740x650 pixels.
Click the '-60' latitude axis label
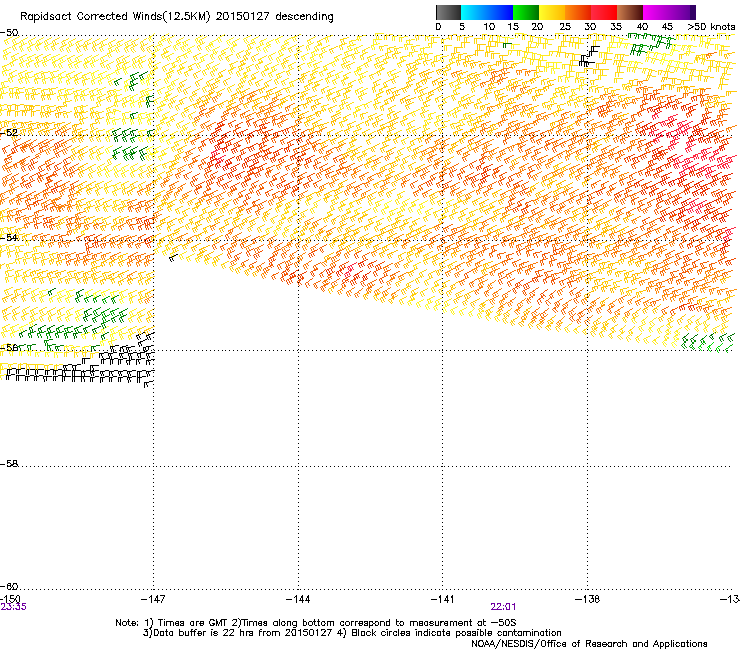click(9, 586)
